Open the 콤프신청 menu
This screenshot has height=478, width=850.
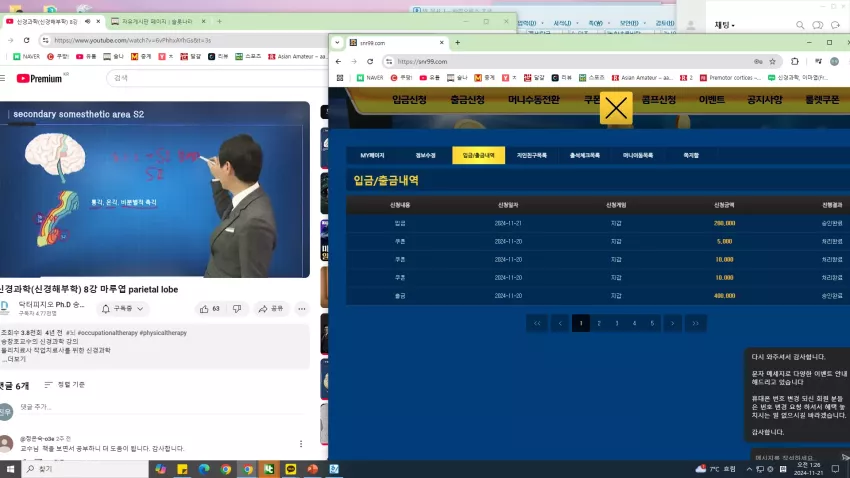pyautogui.click(x=659, y=100)
